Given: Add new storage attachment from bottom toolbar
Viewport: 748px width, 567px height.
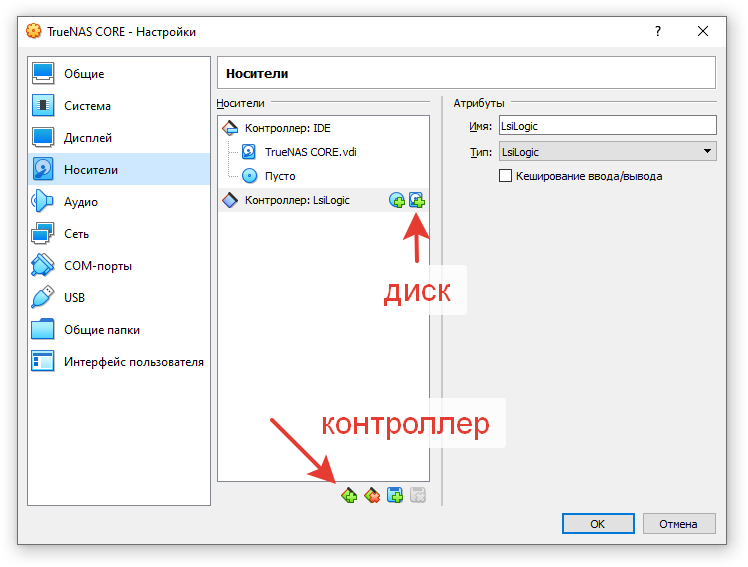Looking at the screenshot, I should coord(395,495).
